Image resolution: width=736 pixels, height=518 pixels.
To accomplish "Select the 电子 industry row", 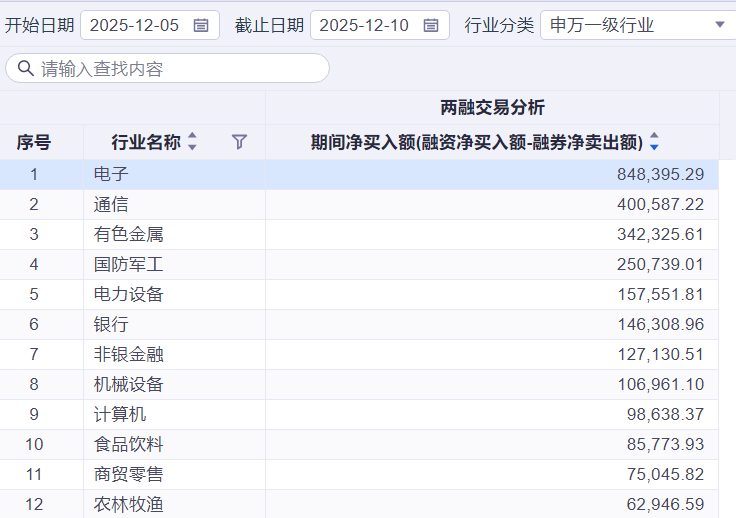I will [x=359, y=175].
